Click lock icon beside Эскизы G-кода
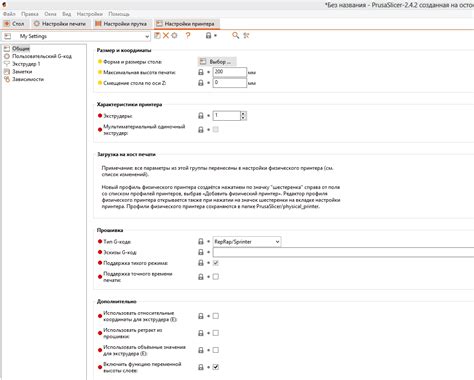 pyautogui.click(x=201, y=252)
